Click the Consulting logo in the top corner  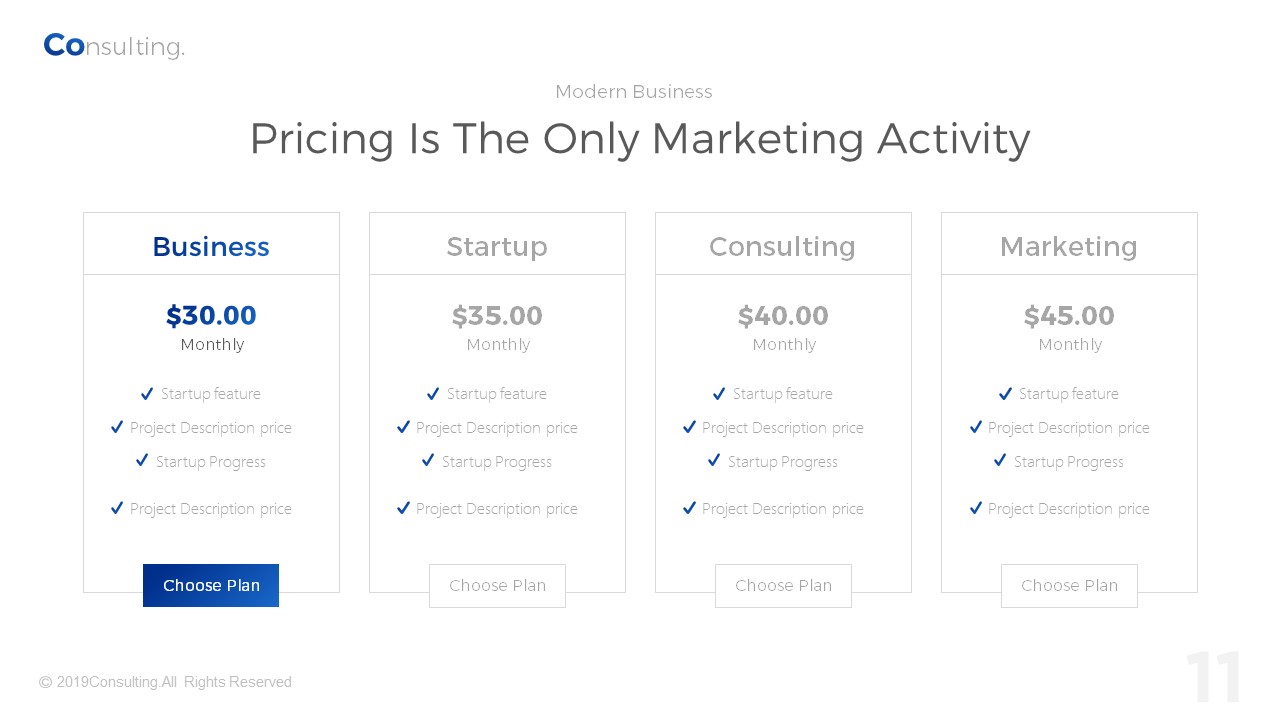point(114,46)
